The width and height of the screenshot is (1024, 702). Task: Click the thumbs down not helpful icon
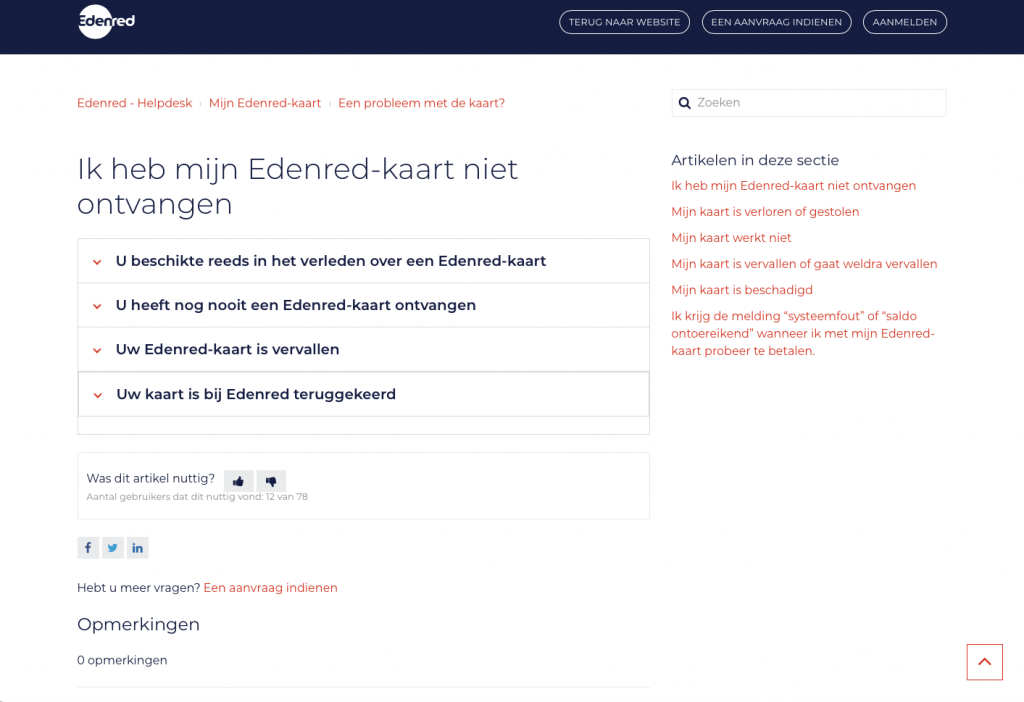(x=271, y=481)
